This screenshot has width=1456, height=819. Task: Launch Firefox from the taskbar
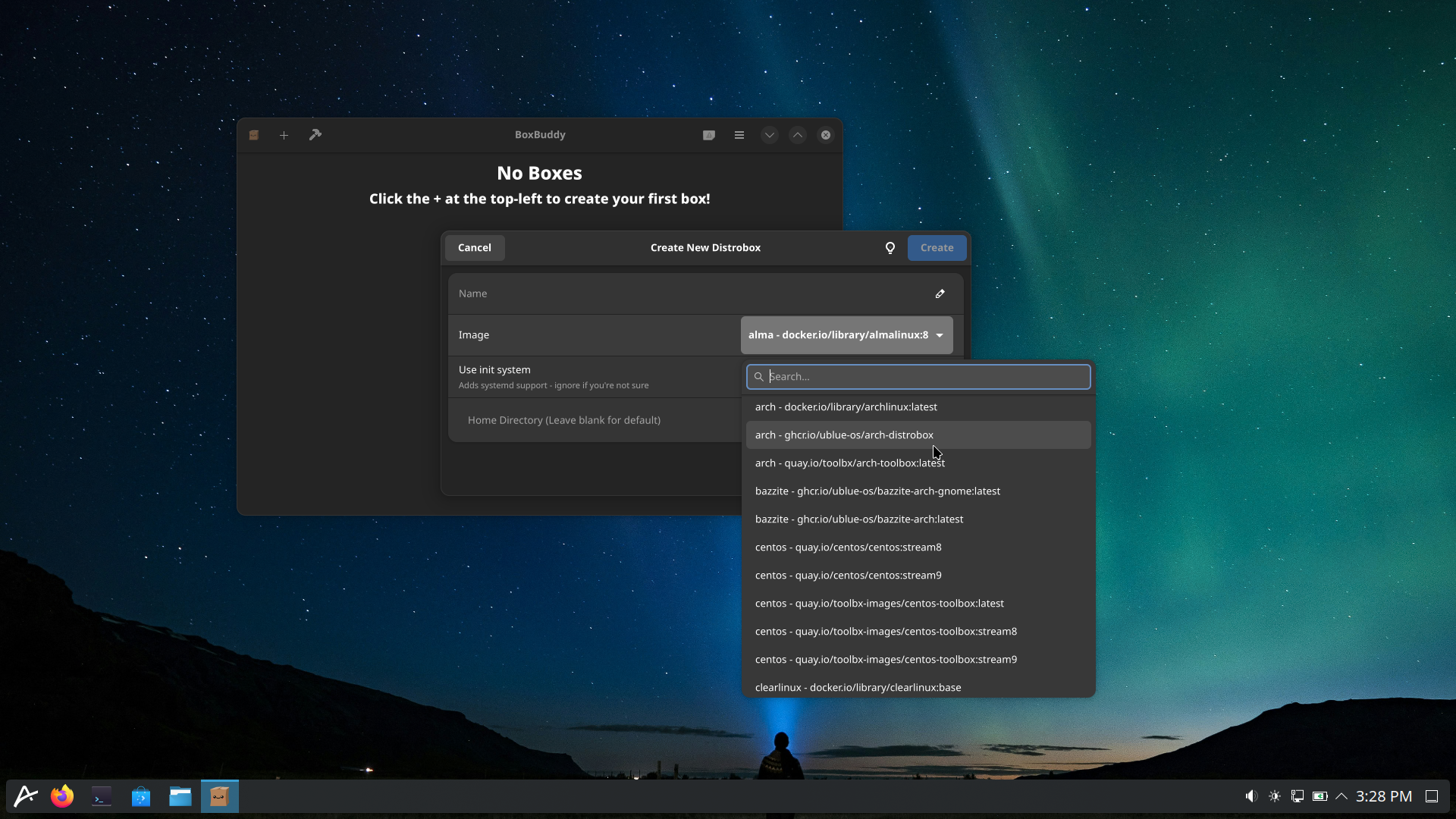click(62, 796)
